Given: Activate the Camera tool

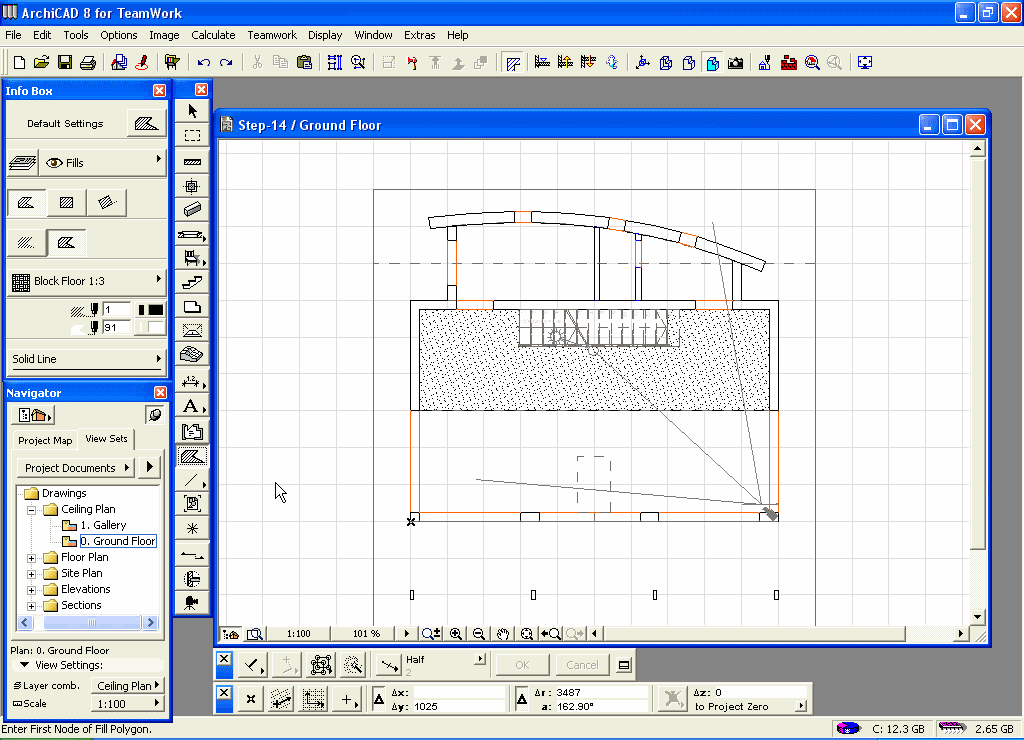Looking at the screenshot, I should point(193,602).
